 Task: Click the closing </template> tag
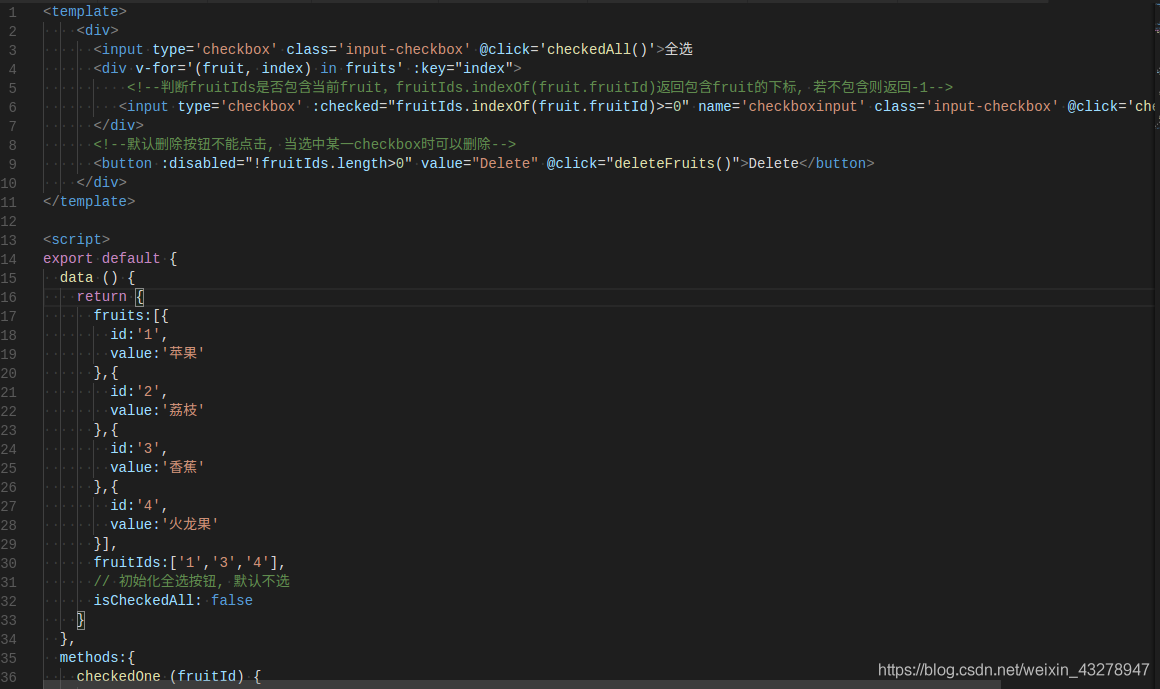tap(89, 201)
